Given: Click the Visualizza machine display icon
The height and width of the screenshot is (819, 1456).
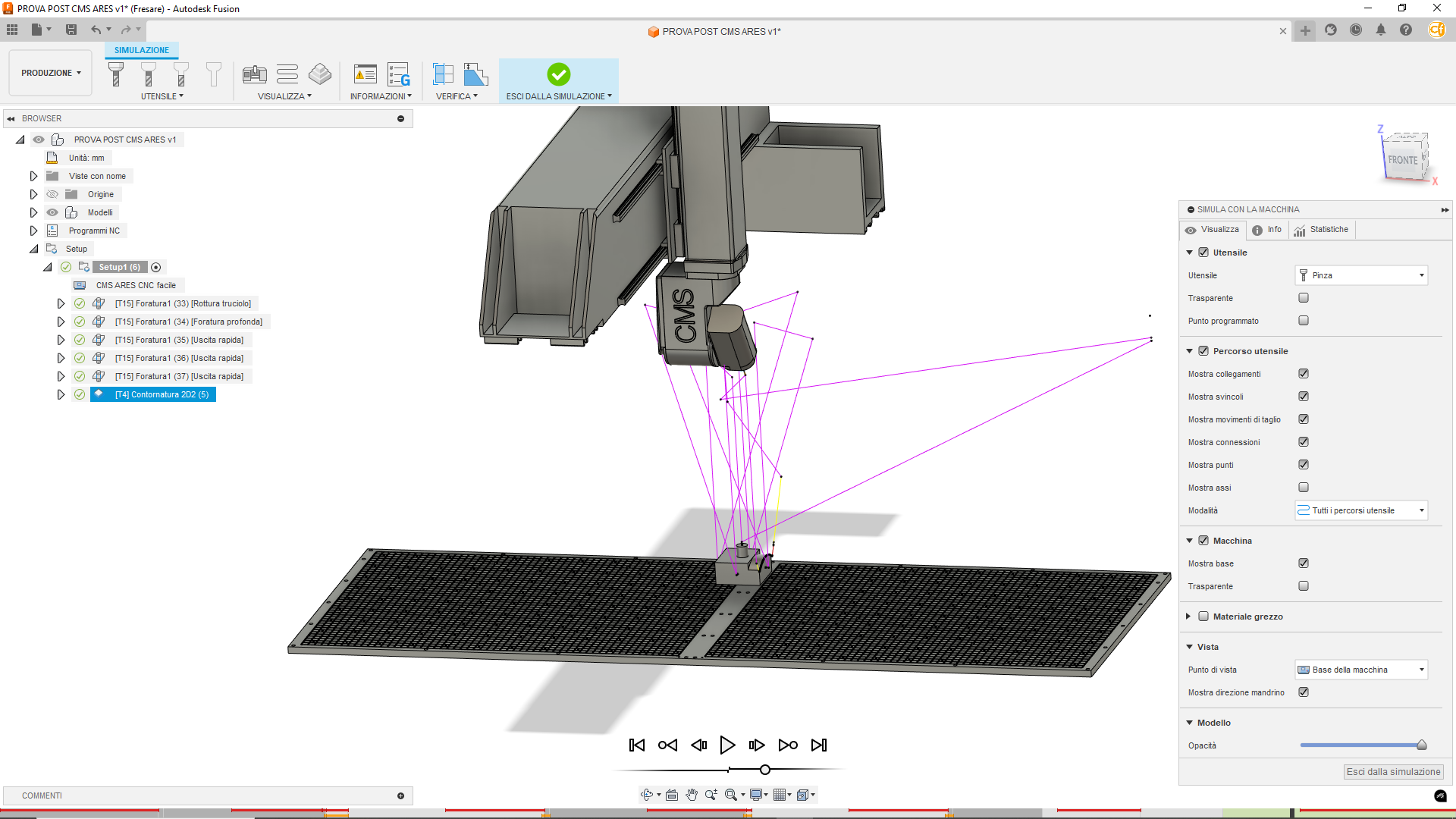Looking at the screenshot, I should [255, 75].
